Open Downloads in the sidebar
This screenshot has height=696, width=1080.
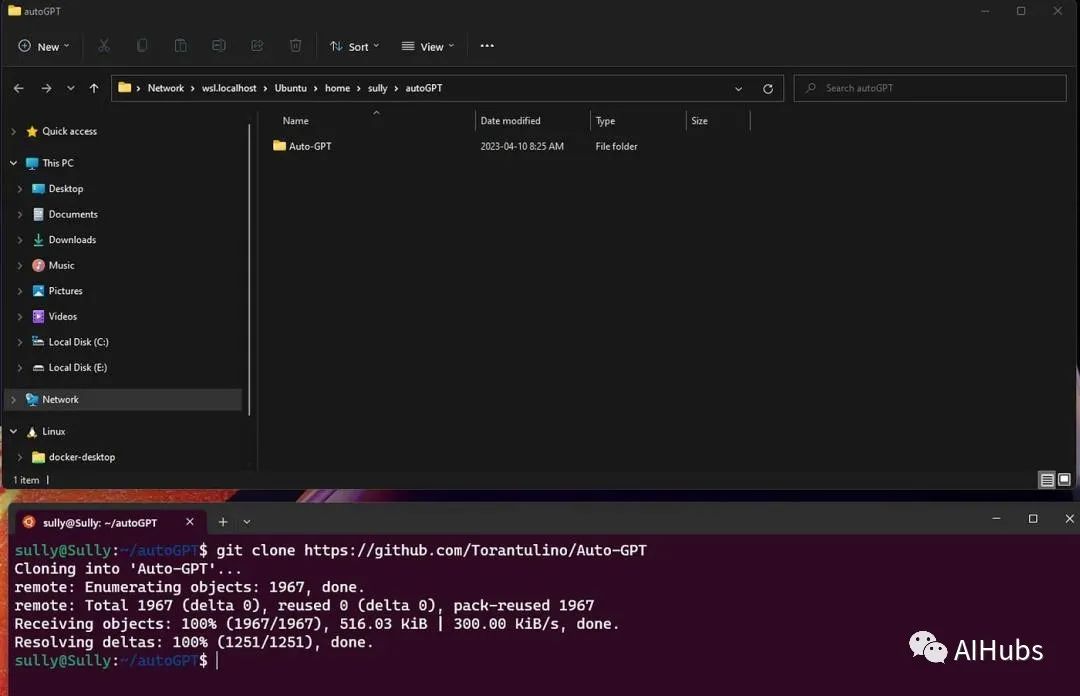tap(72, 240)
